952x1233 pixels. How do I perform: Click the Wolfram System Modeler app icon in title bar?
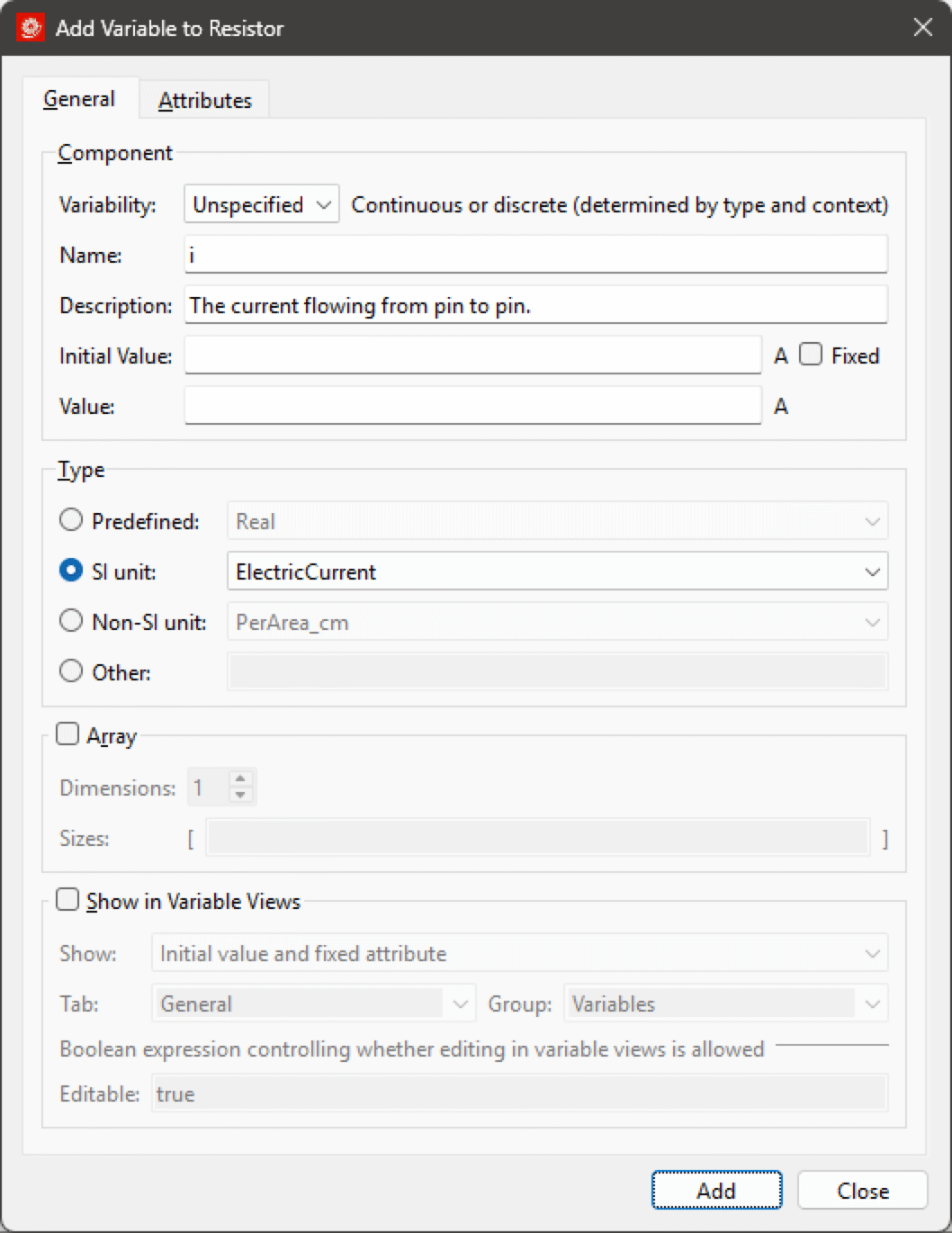[31, 28]
